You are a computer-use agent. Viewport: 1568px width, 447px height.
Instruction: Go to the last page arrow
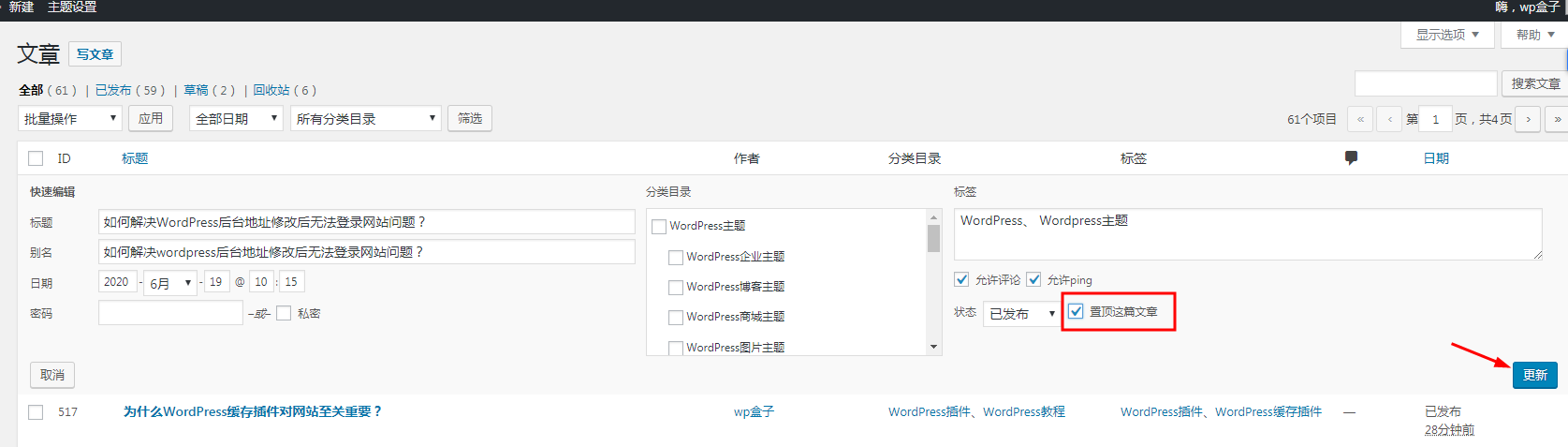click(x=1557, y=119)
